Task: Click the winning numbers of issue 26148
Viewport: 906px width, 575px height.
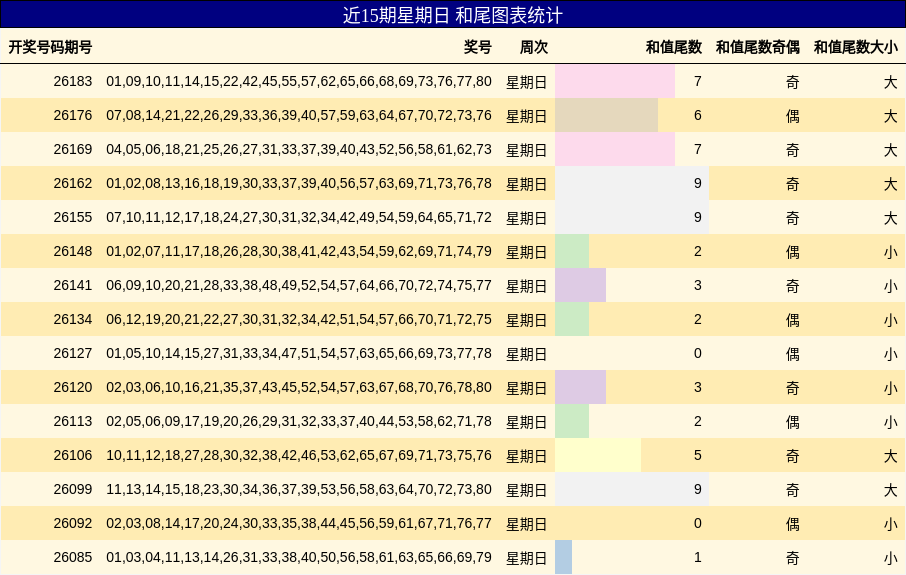Action: (299, 252)
